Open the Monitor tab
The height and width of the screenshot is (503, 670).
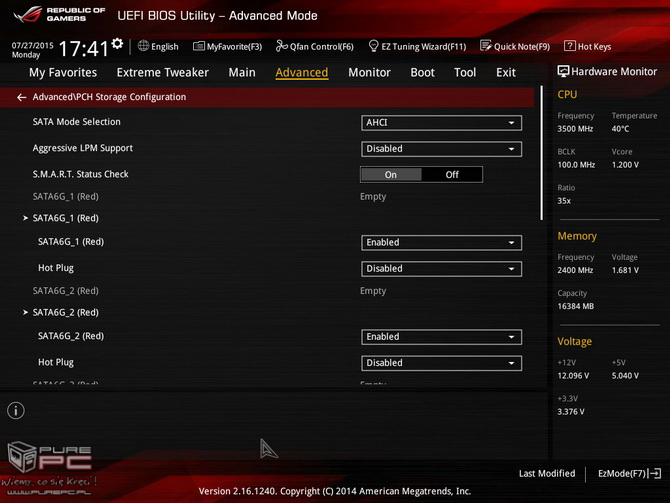pos(369,72)
